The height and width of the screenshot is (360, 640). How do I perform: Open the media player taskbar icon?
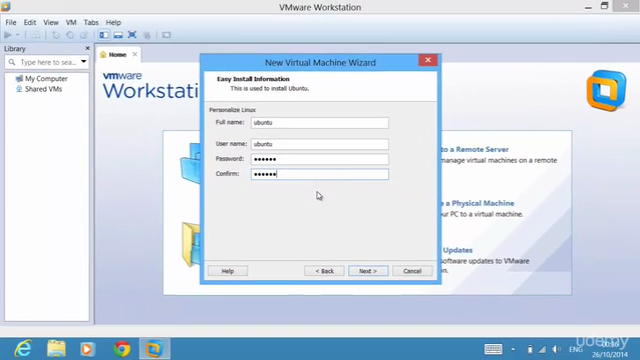point(87,349)
